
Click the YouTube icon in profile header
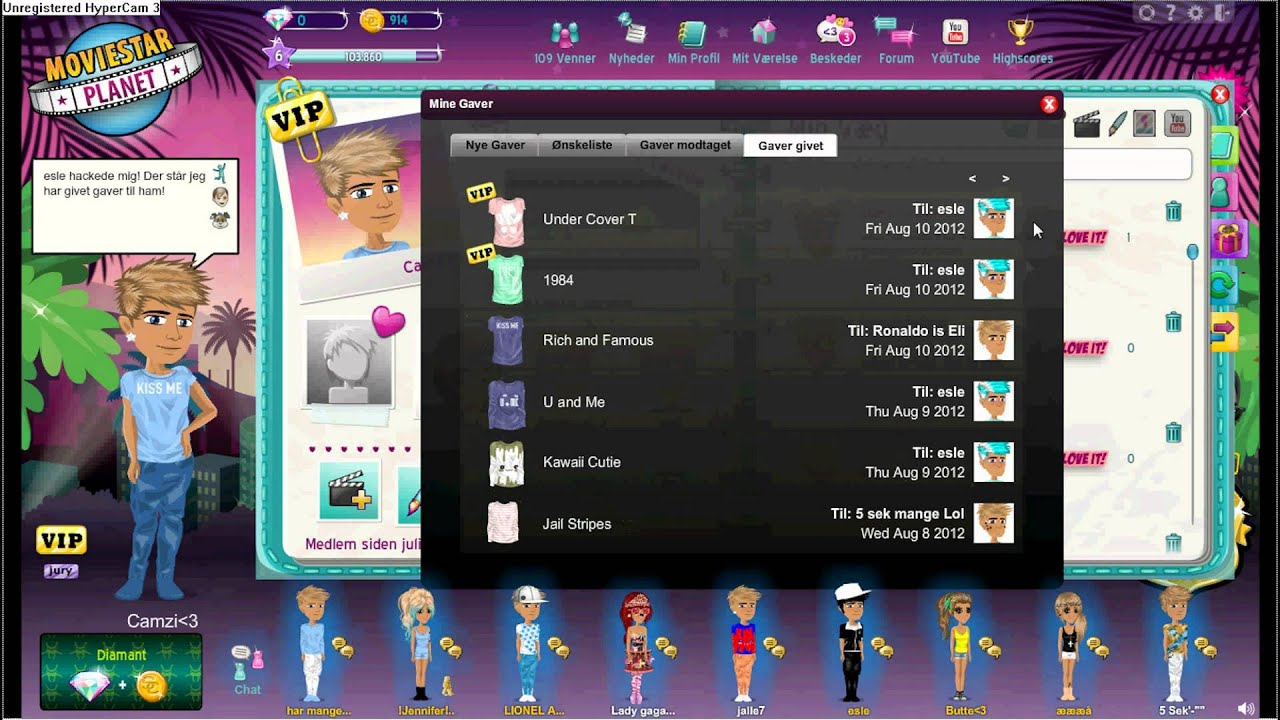pyautogui.click(x=1177, y=124)
